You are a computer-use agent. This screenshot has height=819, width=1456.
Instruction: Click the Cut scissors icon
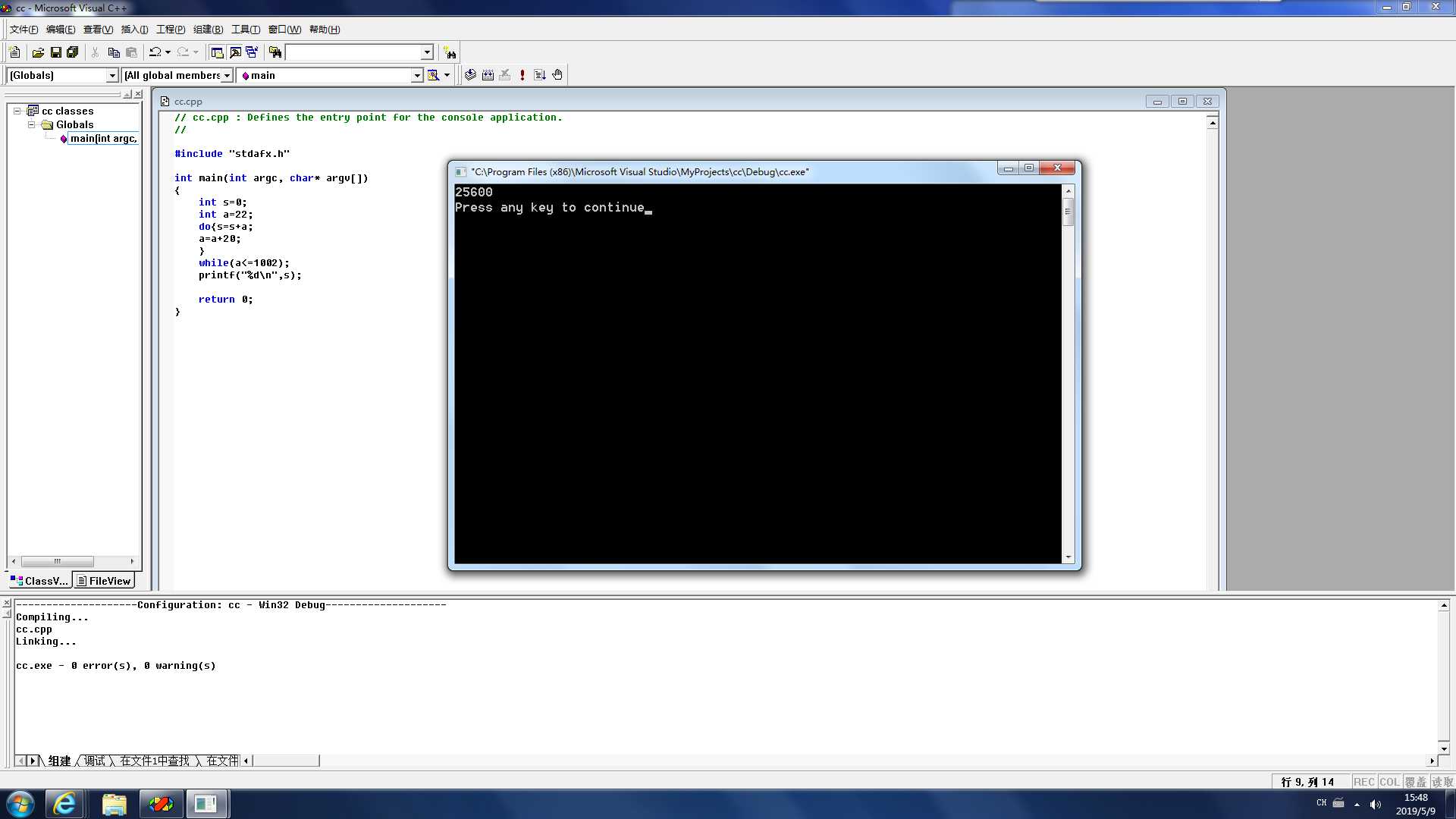point(95,52)
